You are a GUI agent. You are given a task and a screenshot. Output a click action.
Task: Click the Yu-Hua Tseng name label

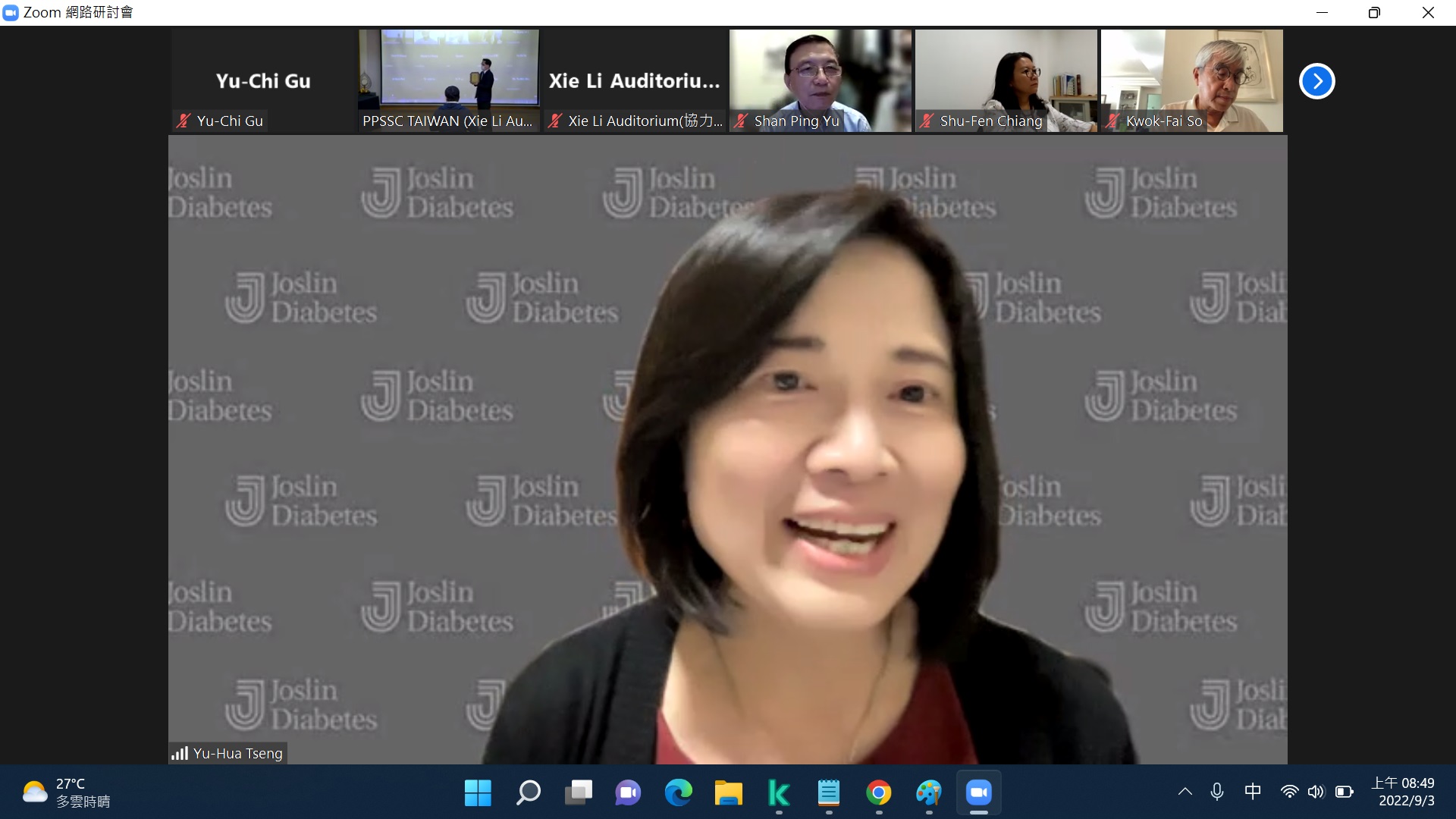click(238, 753)
